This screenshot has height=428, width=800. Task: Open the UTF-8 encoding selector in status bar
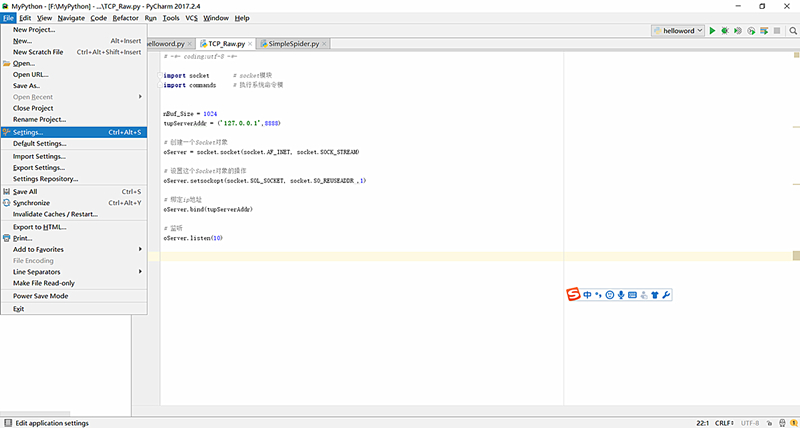click(750, 423)
